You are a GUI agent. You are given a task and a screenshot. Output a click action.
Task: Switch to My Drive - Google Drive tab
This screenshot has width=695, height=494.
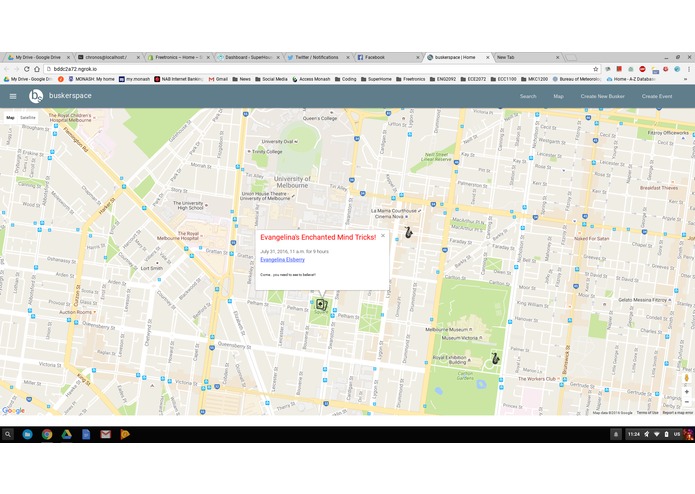tap(38, 57)
